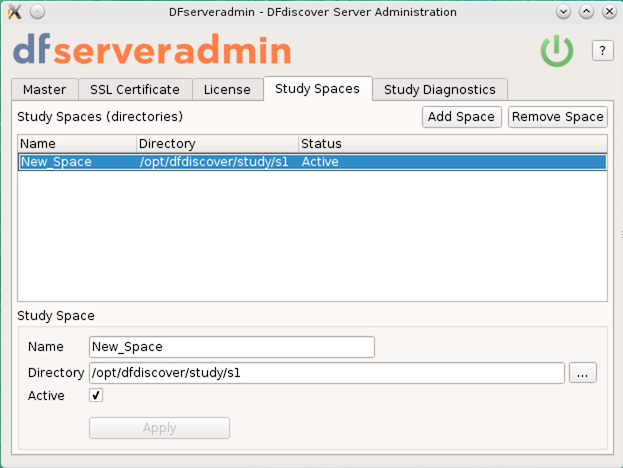Close the DFserveradmin window
Screen dimensions: 623x468
click(608, 12)
